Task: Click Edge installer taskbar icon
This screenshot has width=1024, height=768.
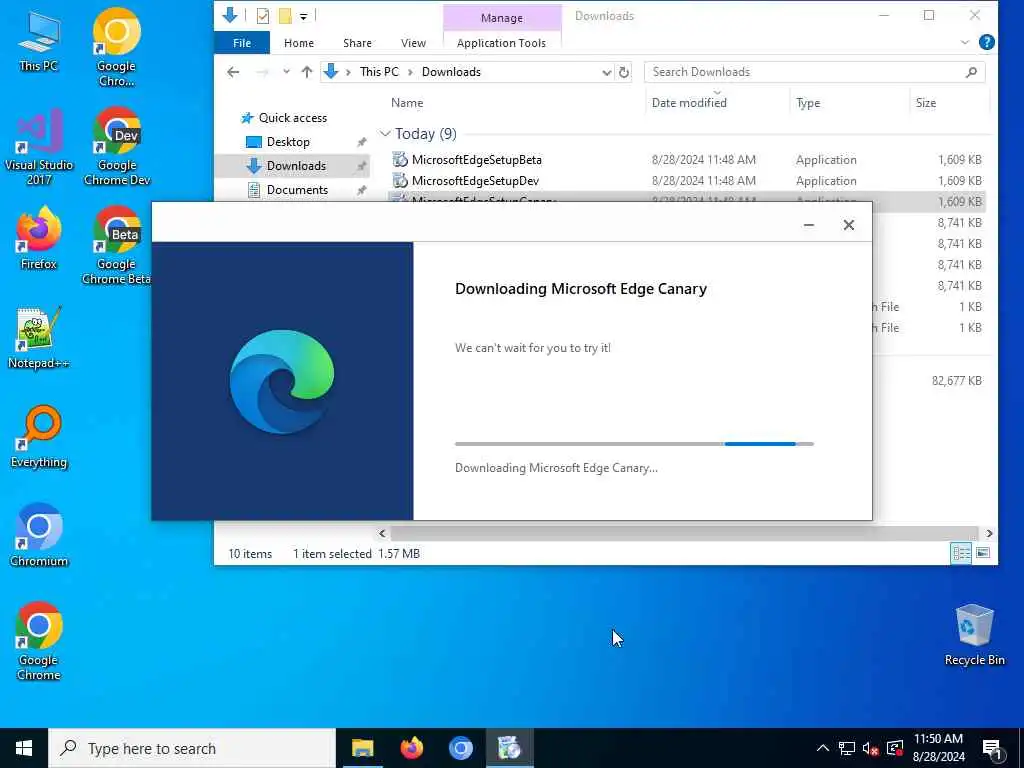Action: 509,748
